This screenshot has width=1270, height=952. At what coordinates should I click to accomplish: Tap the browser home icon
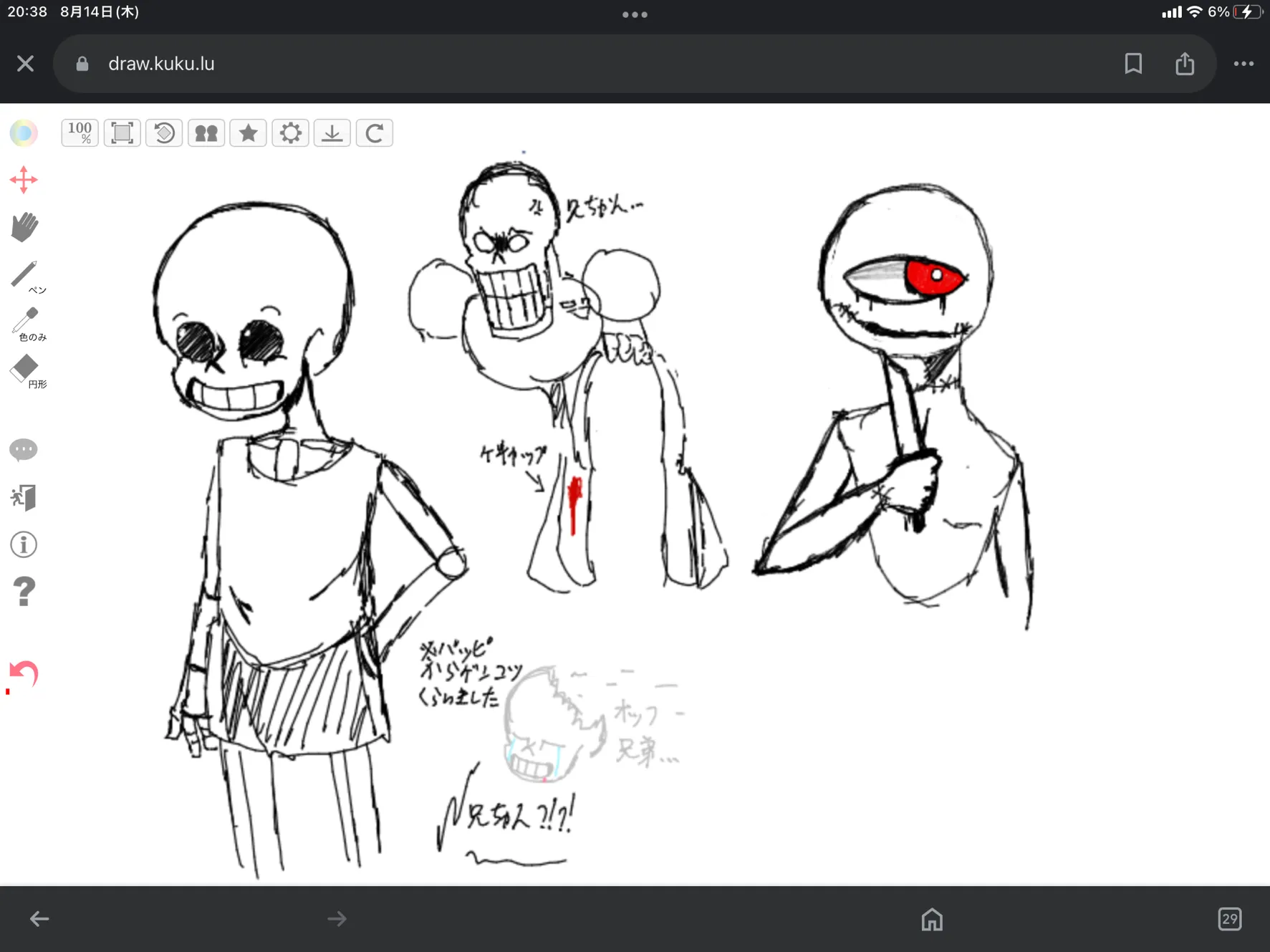click(932, 918)
